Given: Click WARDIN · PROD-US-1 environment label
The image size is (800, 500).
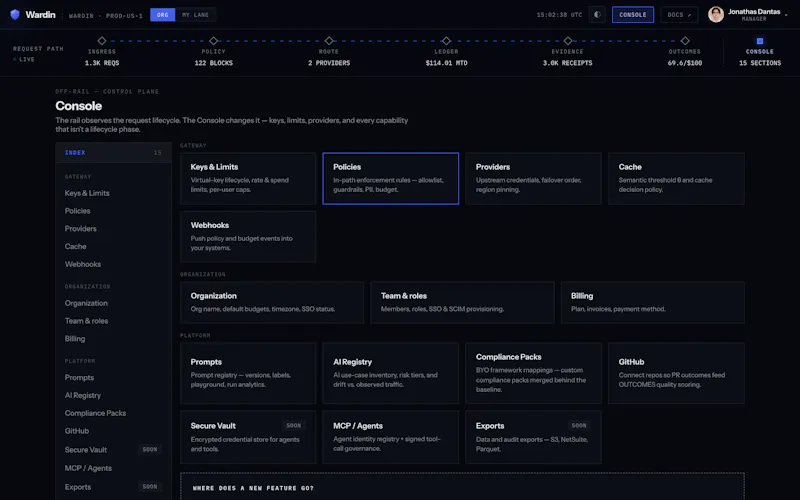Looking at the screenshot, I should (106, 16).
